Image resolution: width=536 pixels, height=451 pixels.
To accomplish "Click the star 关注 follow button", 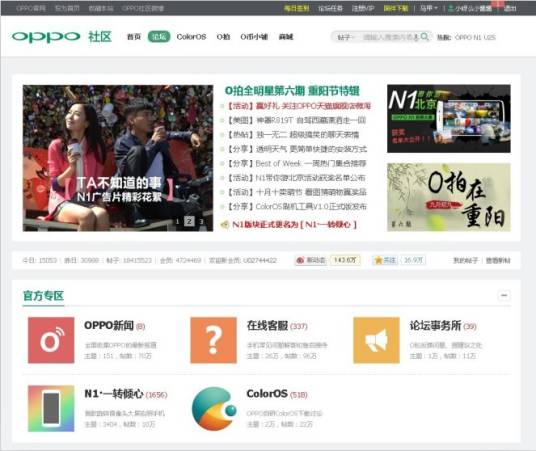I will [x=385, y=260].
